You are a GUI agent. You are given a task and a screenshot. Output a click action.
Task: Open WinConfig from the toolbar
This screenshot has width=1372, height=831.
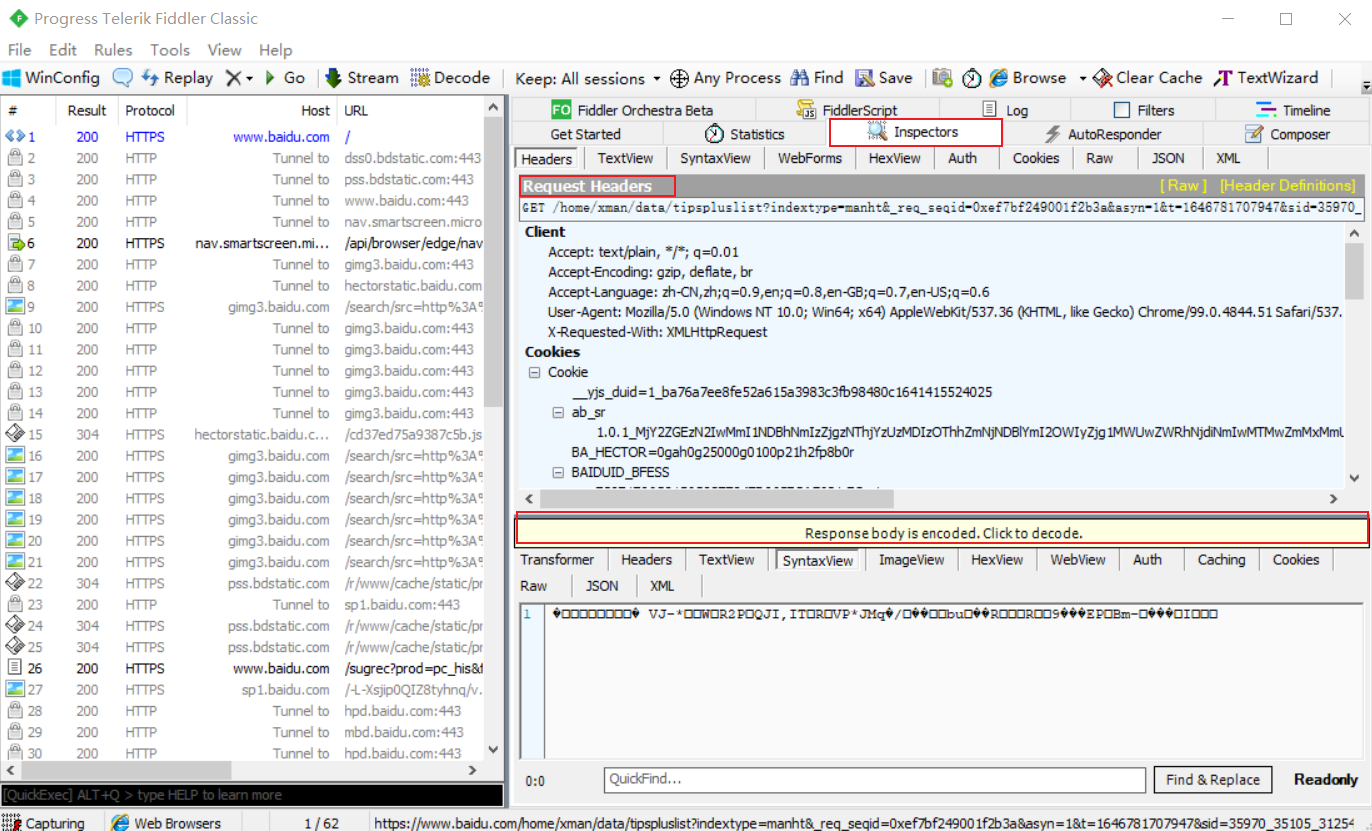tap(52, 78)
